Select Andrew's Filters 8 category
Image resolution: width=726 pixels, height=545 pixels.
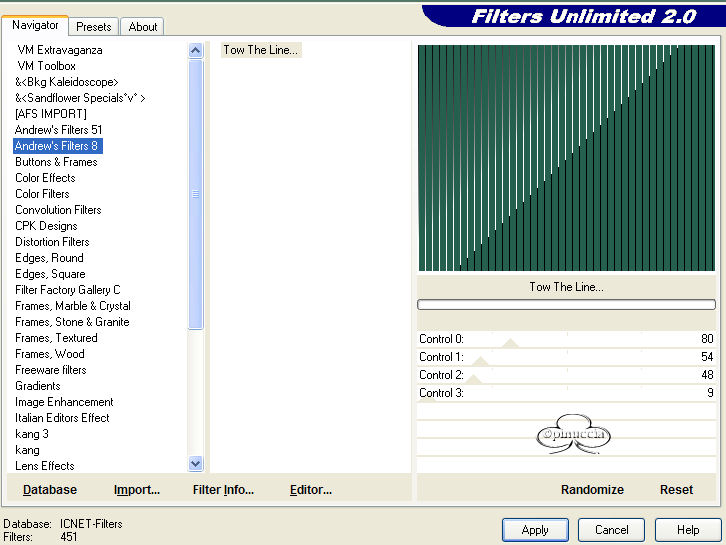57,146
